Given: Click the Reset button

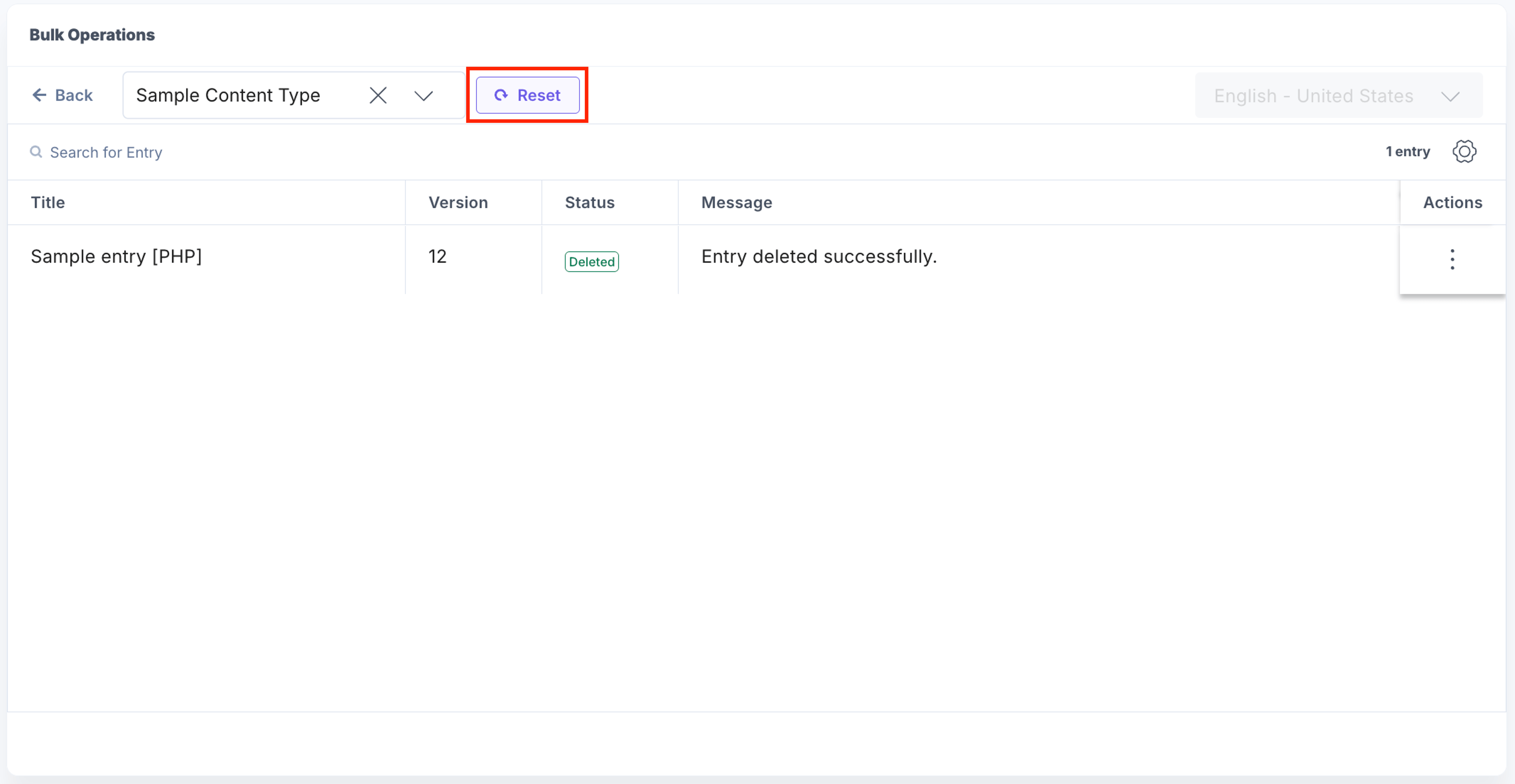Looking at the screenshot, I should point(527,95).
